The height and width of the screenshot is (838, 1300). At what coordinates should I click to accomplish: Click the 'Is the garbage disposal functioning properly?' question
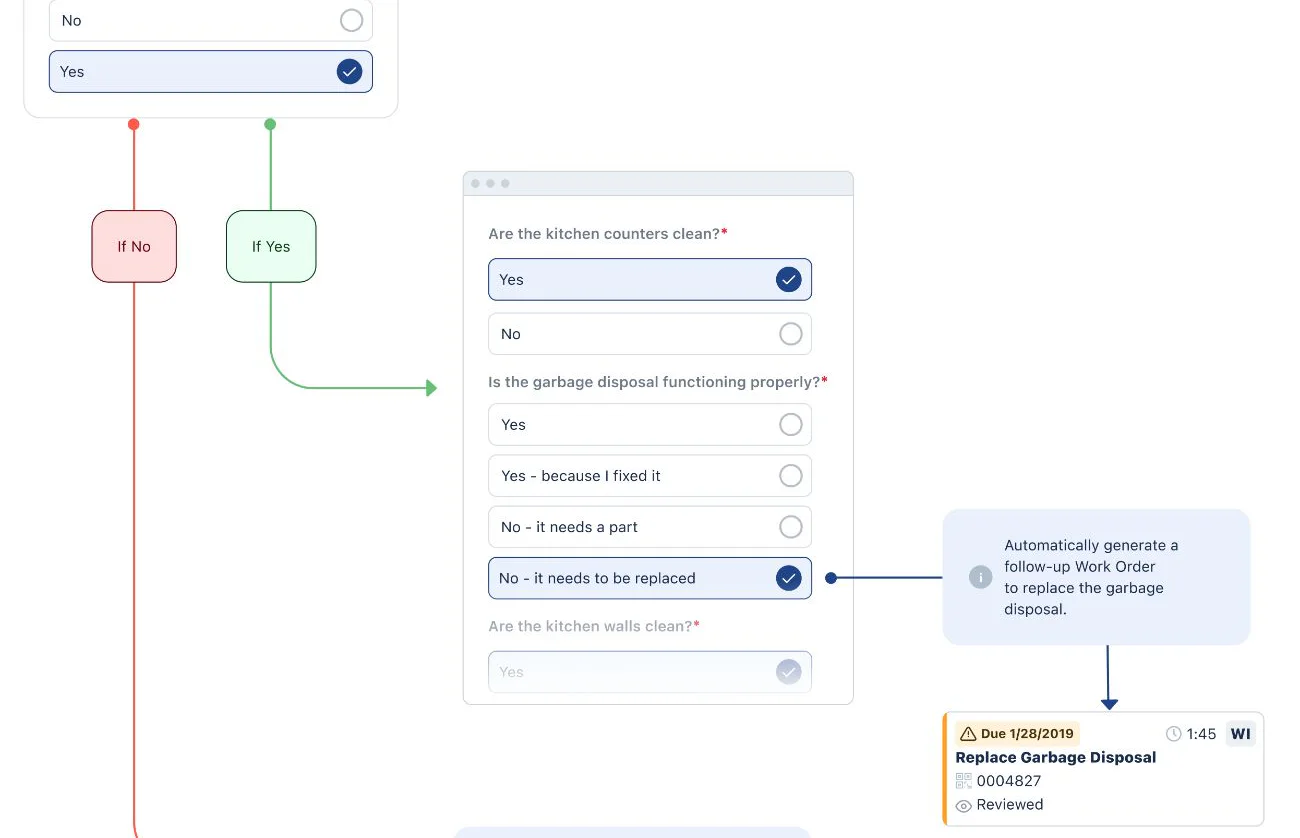(x=658, y=382)
